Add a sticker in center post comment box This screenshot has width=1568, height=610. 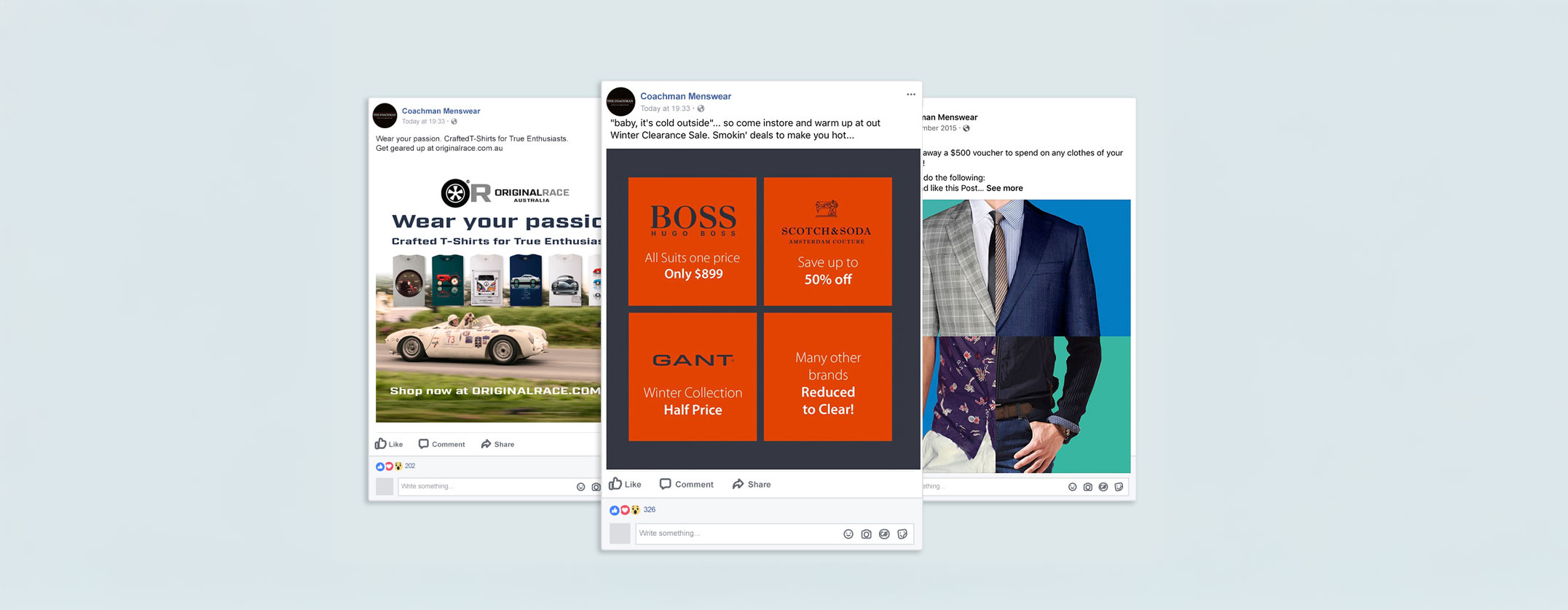point(902,534)
